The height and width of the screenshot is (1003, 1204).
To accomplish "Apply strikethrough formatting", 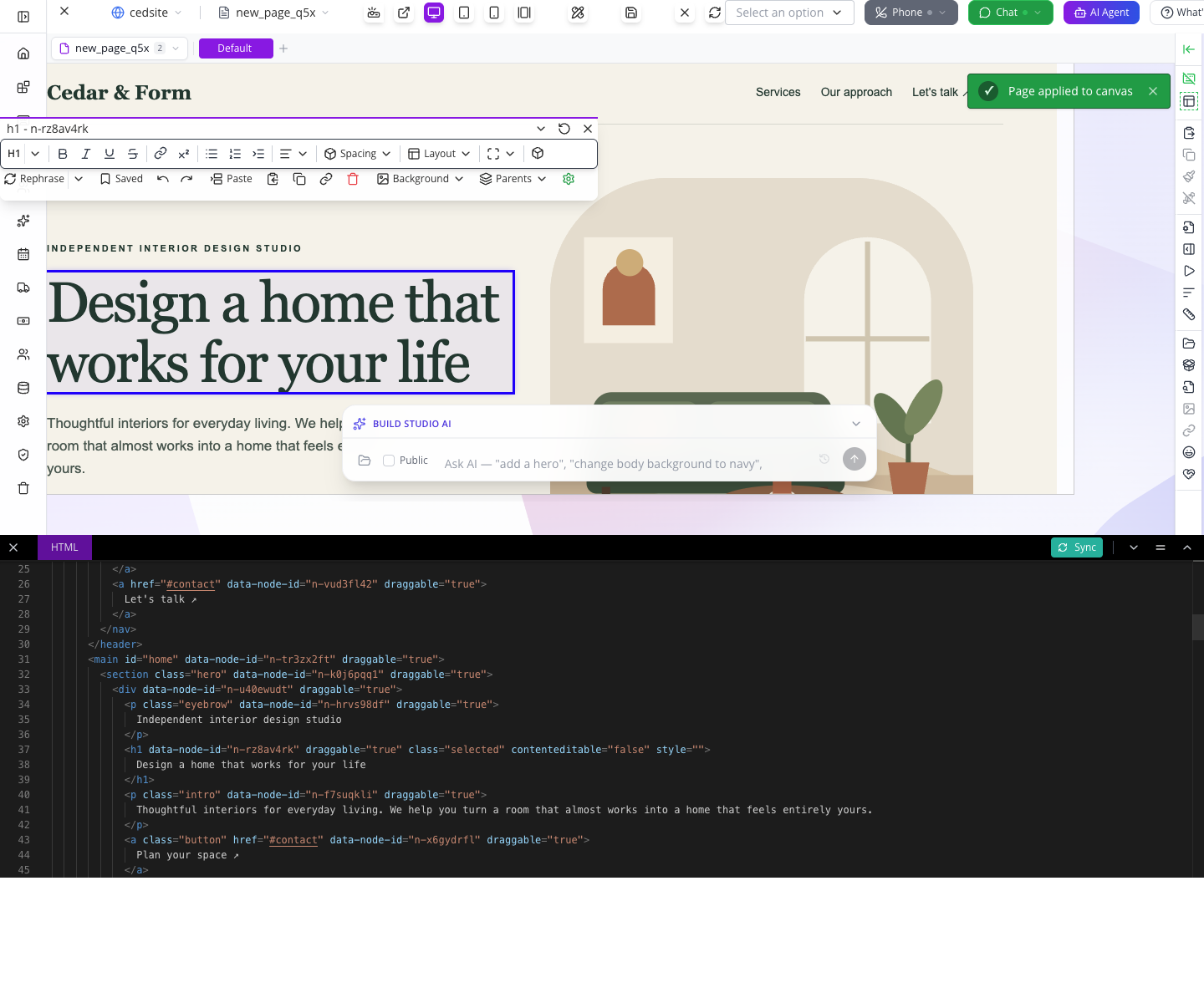I will (133, 154).
